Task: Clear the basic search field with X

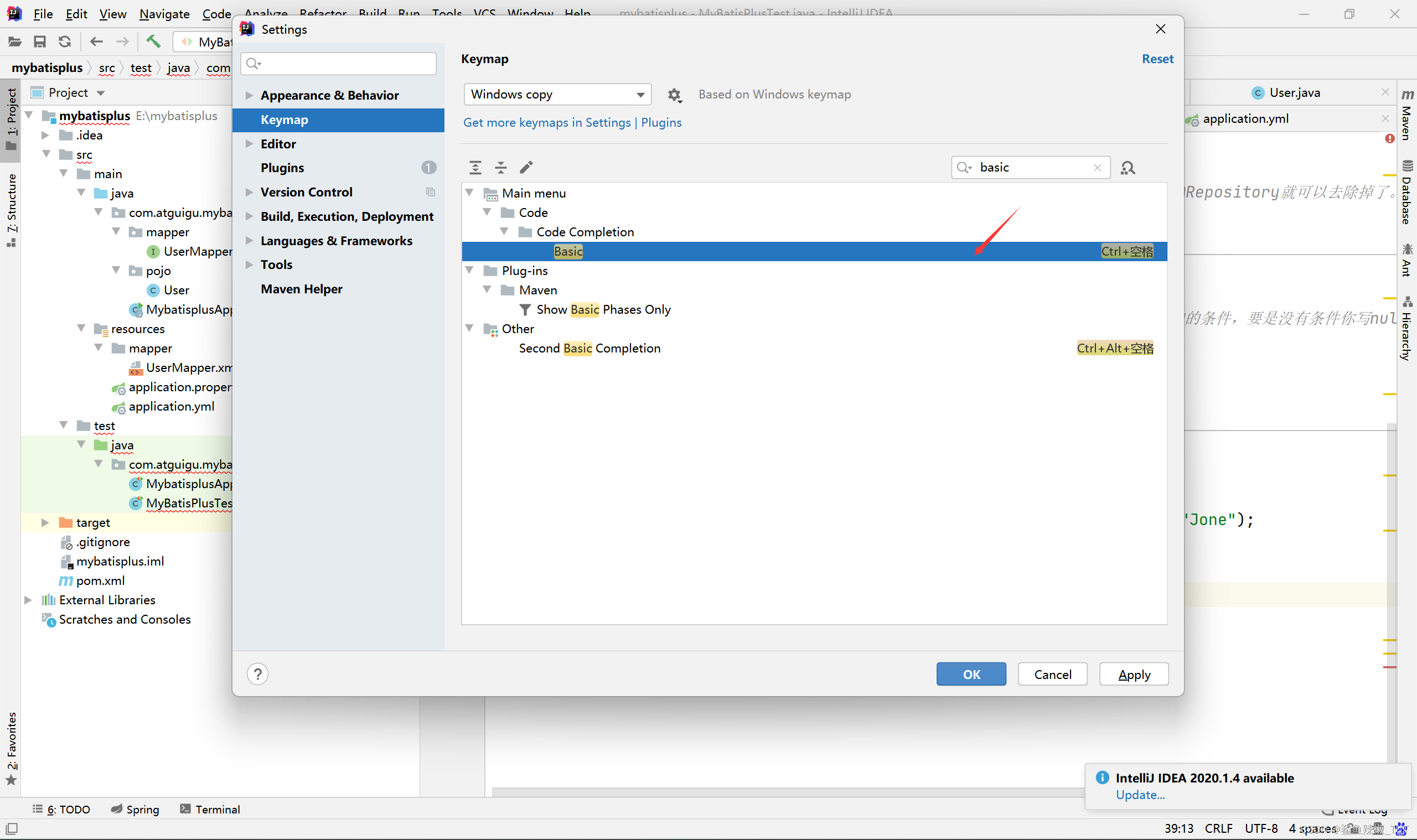Action: click(x=1097, y=168)
